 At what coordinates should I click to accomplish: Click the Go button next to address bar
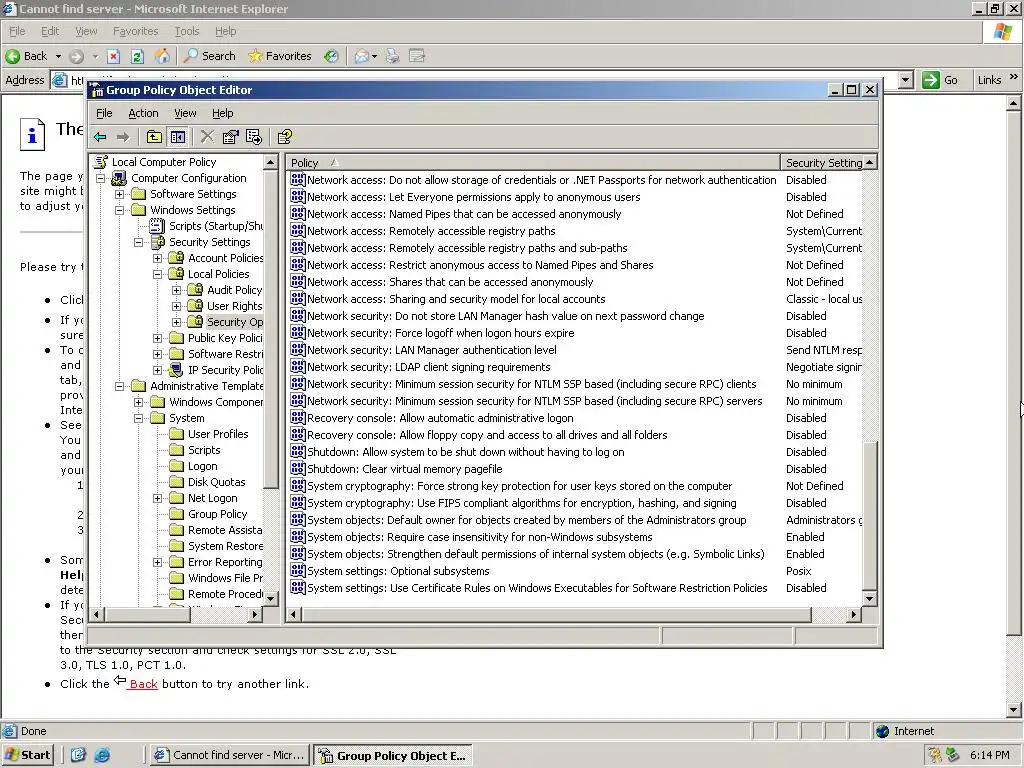[940, 80]
